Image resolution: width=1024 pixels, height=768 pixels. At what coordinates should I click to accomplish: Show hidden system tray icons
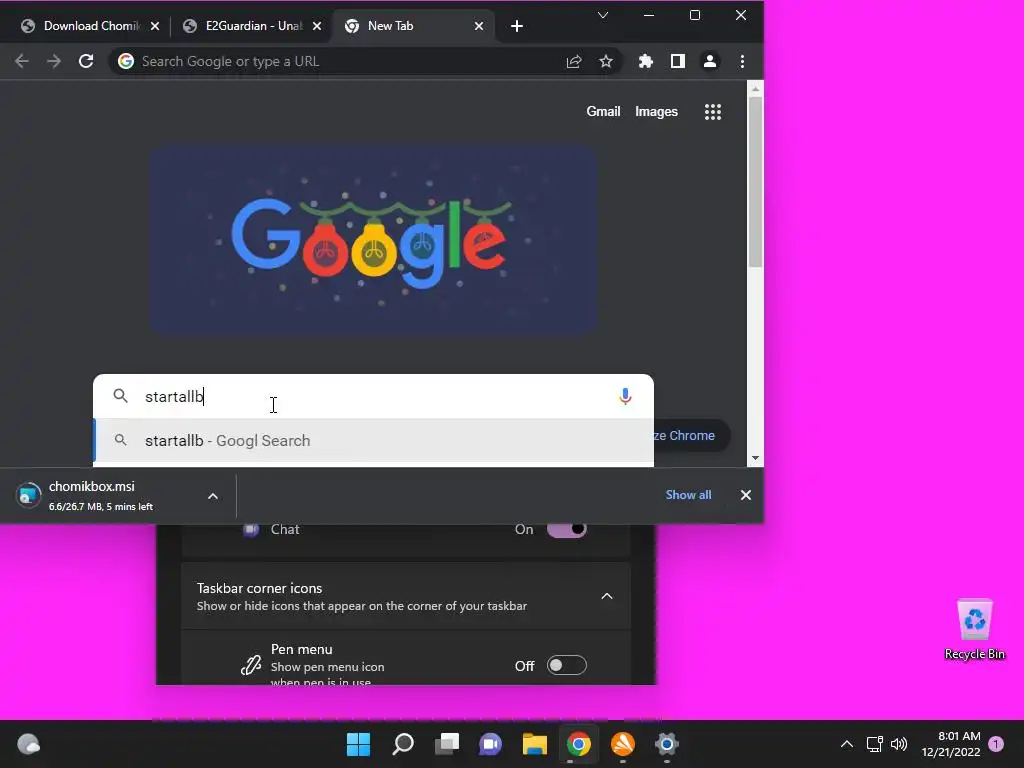click(846, 744)
